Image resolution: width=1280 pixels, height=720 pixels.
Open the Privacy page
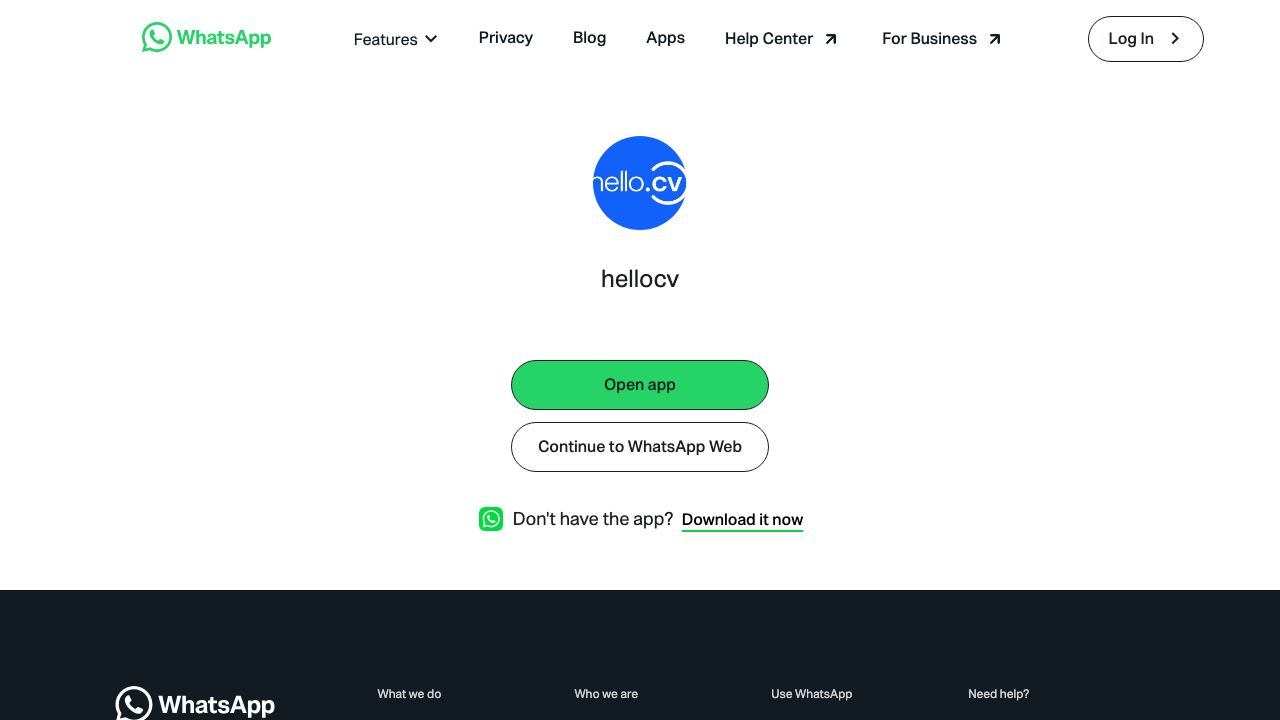pos(505,38)
